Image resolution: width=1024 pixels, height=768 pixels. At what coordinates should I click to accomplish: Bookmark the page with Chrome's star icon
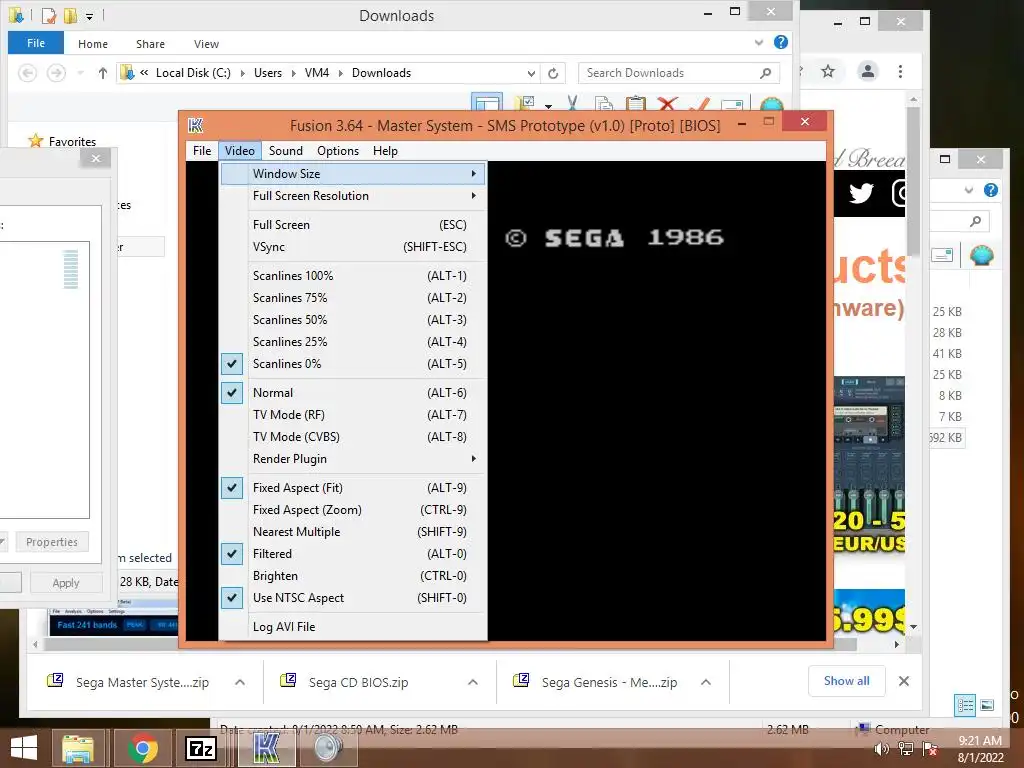[828, 71]
